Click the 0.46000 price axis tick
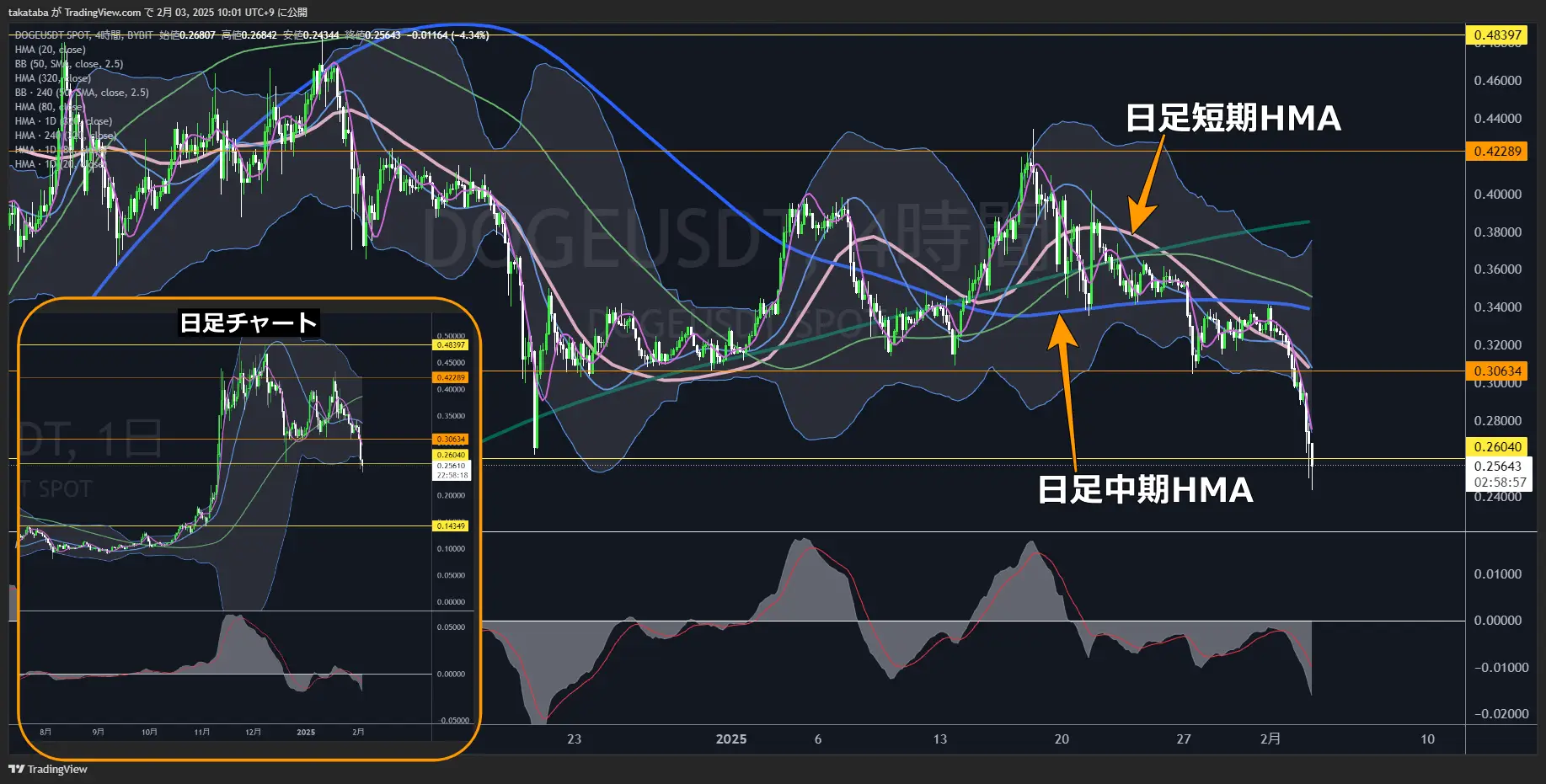This screenshot has height=784, width=1546. (1497, 81)
